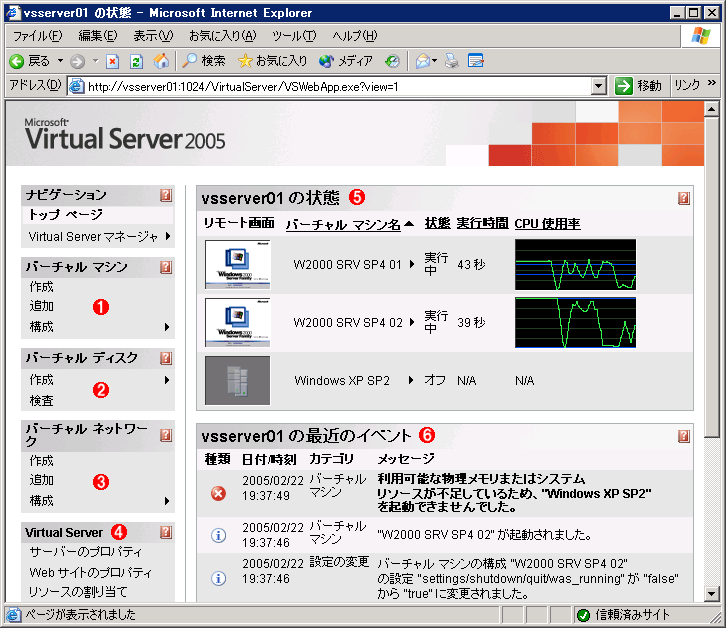Open Windows XP SP2 powered-off thumbnail

click(x=238, y=380)
